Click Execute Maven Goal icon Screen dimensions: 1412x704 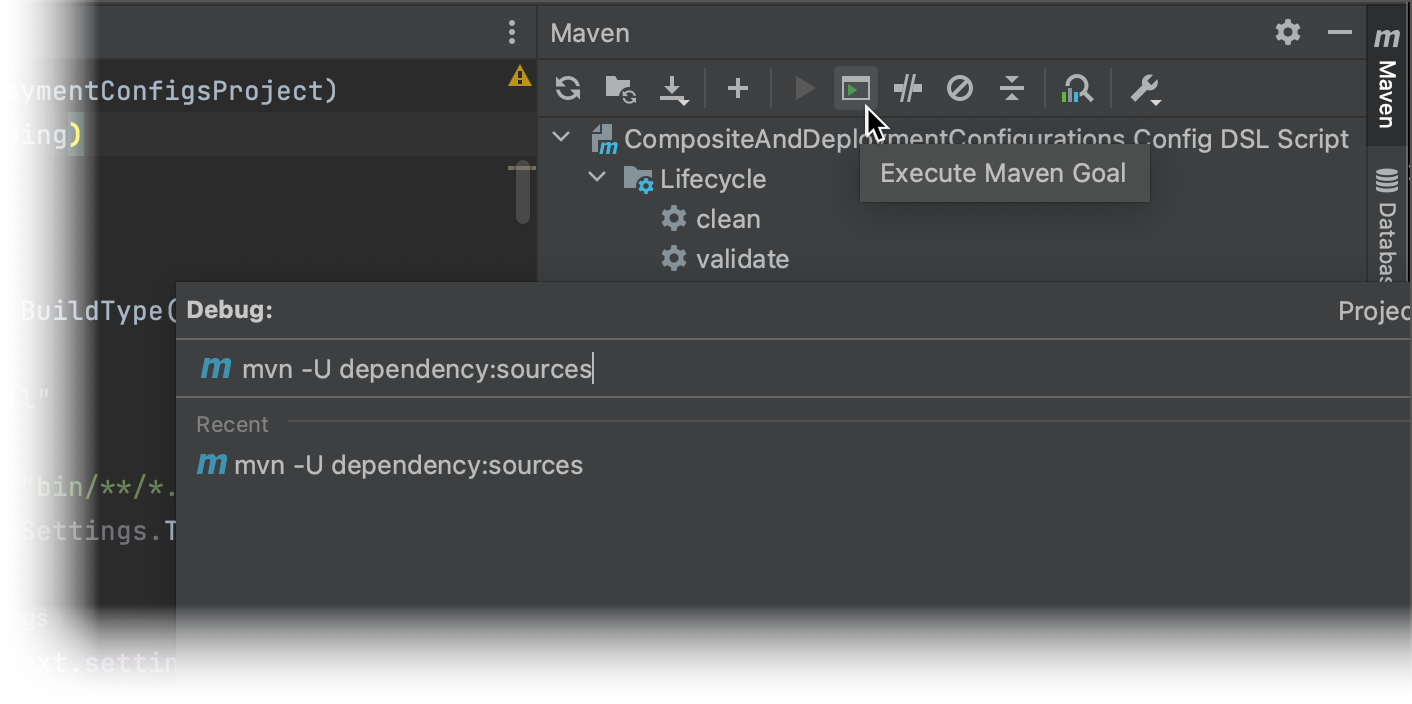point(855,89)
